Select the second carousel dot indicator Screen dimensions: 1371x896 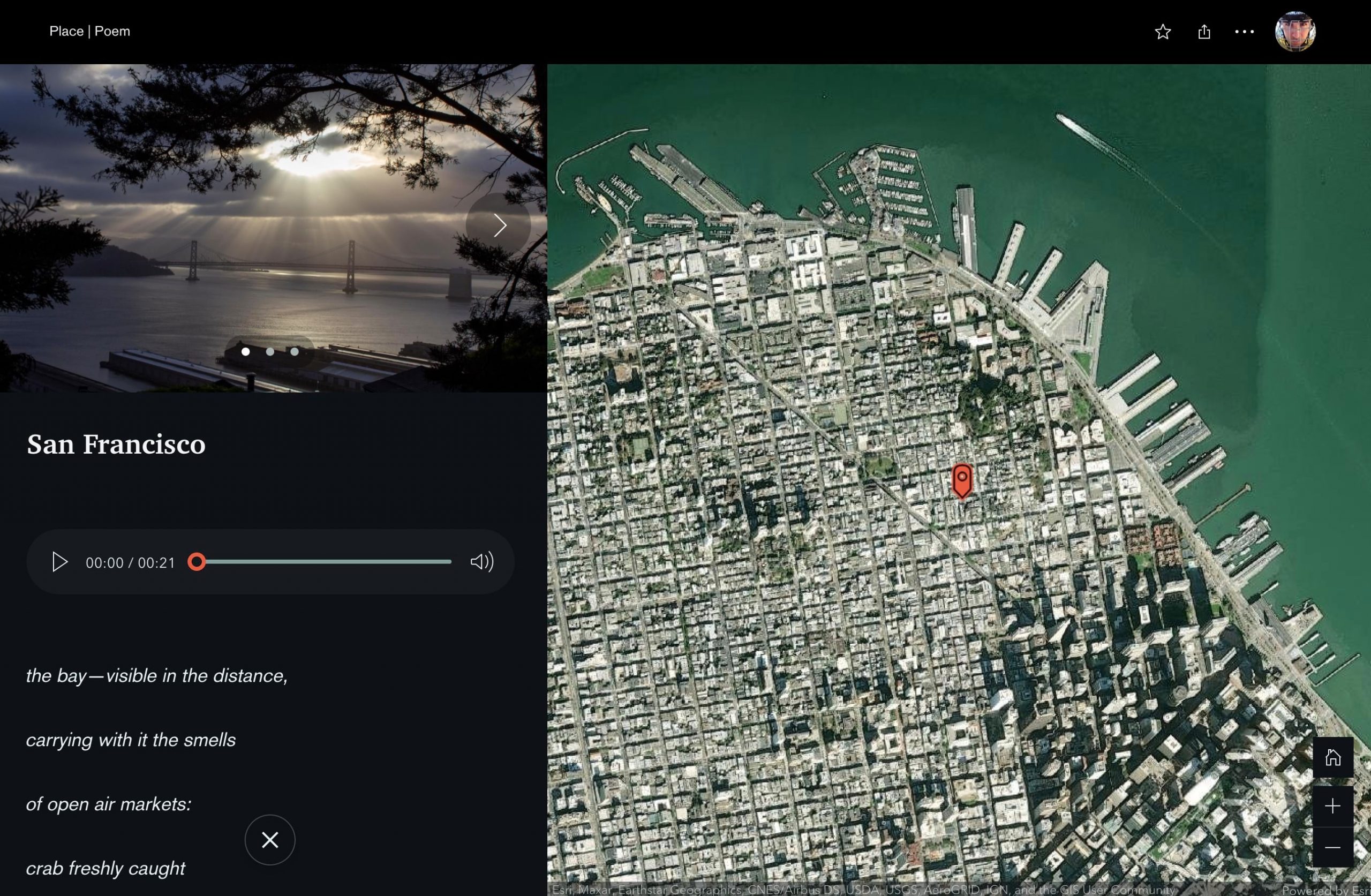click(x=270, y=352)
